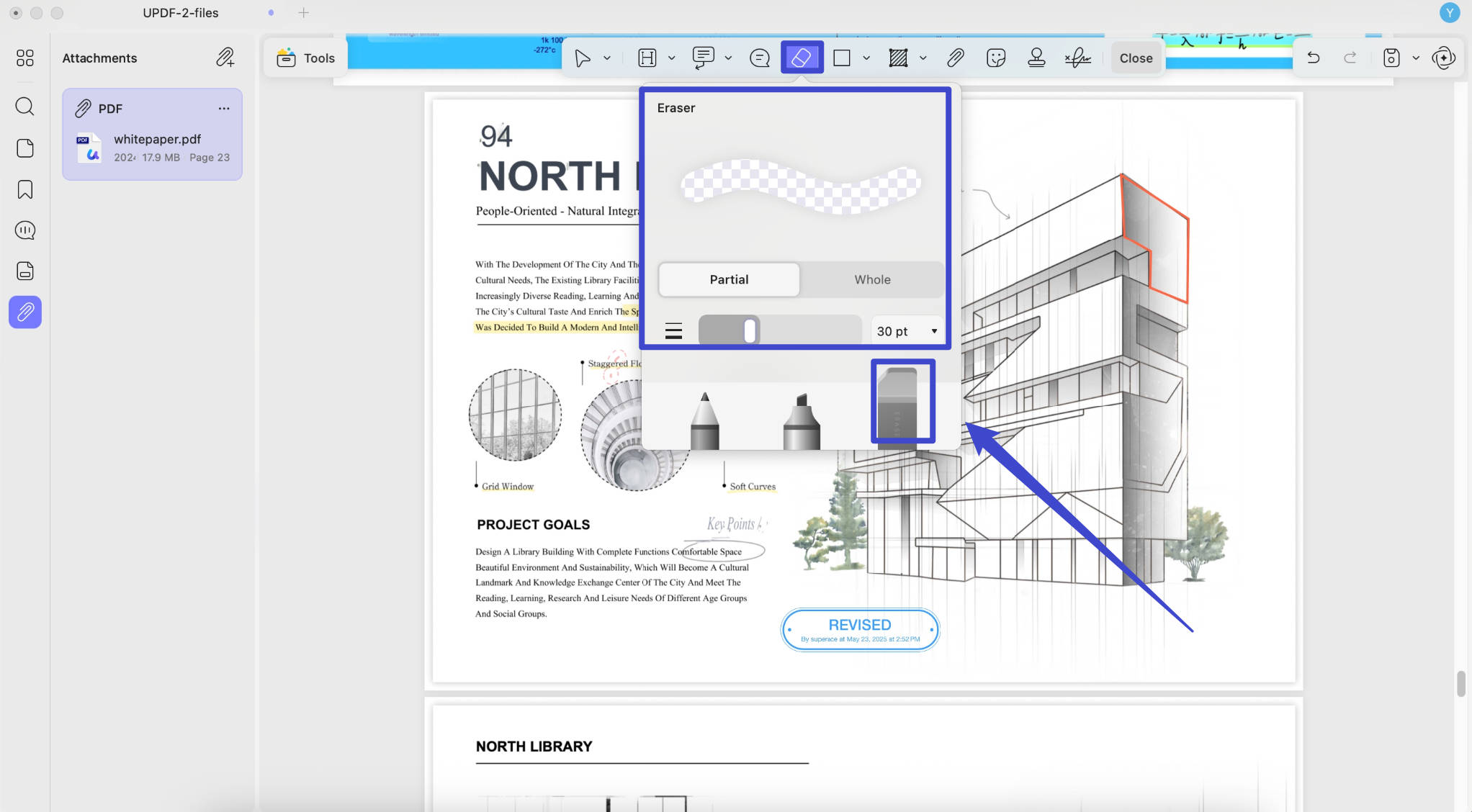
Task: Select the hatched area redaction tool
Action: (898, 58)
